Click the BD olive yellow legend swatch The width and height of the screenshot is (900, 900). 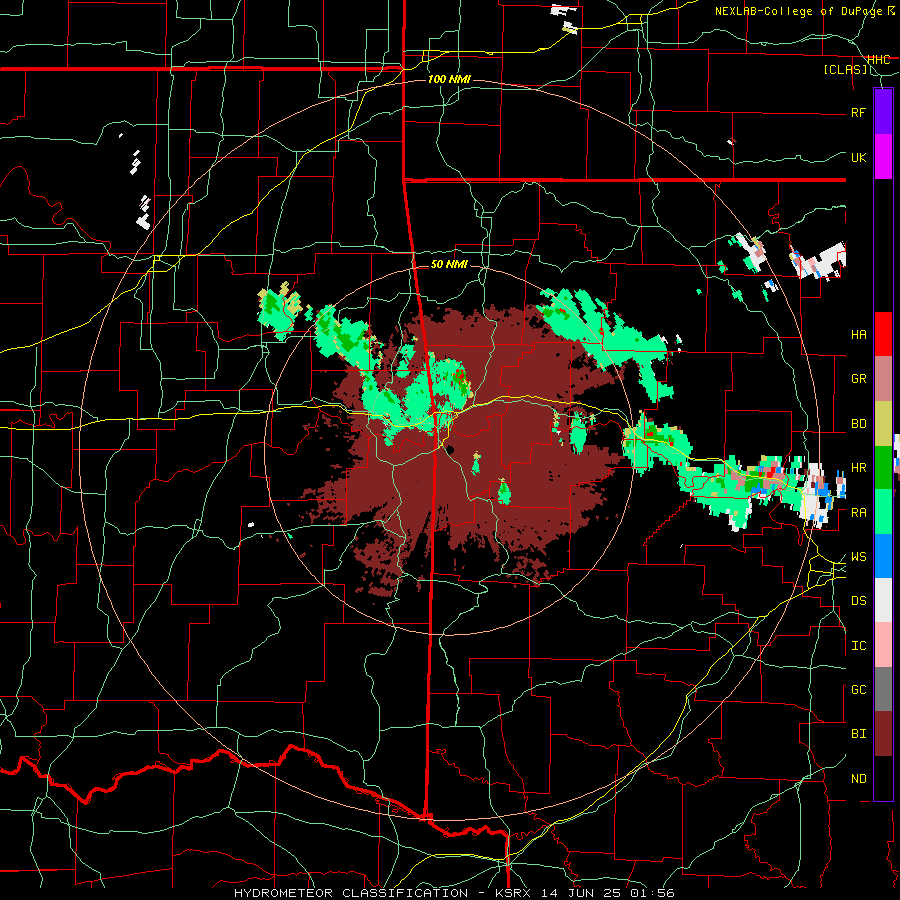pyautogui.click(x=883, y=424)
